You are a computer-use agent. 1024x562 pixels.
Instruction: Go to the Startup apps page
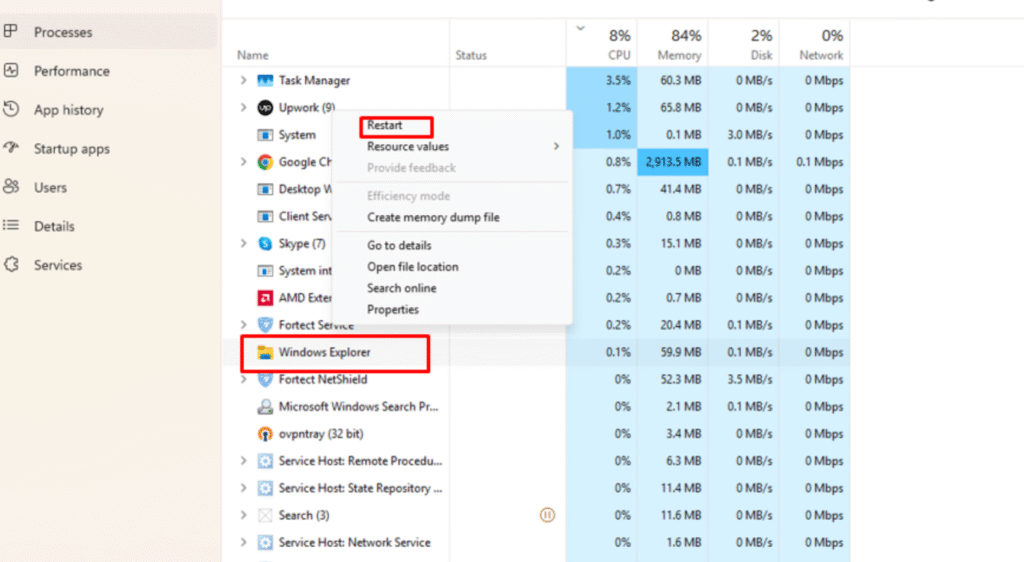tap(72, 149)
